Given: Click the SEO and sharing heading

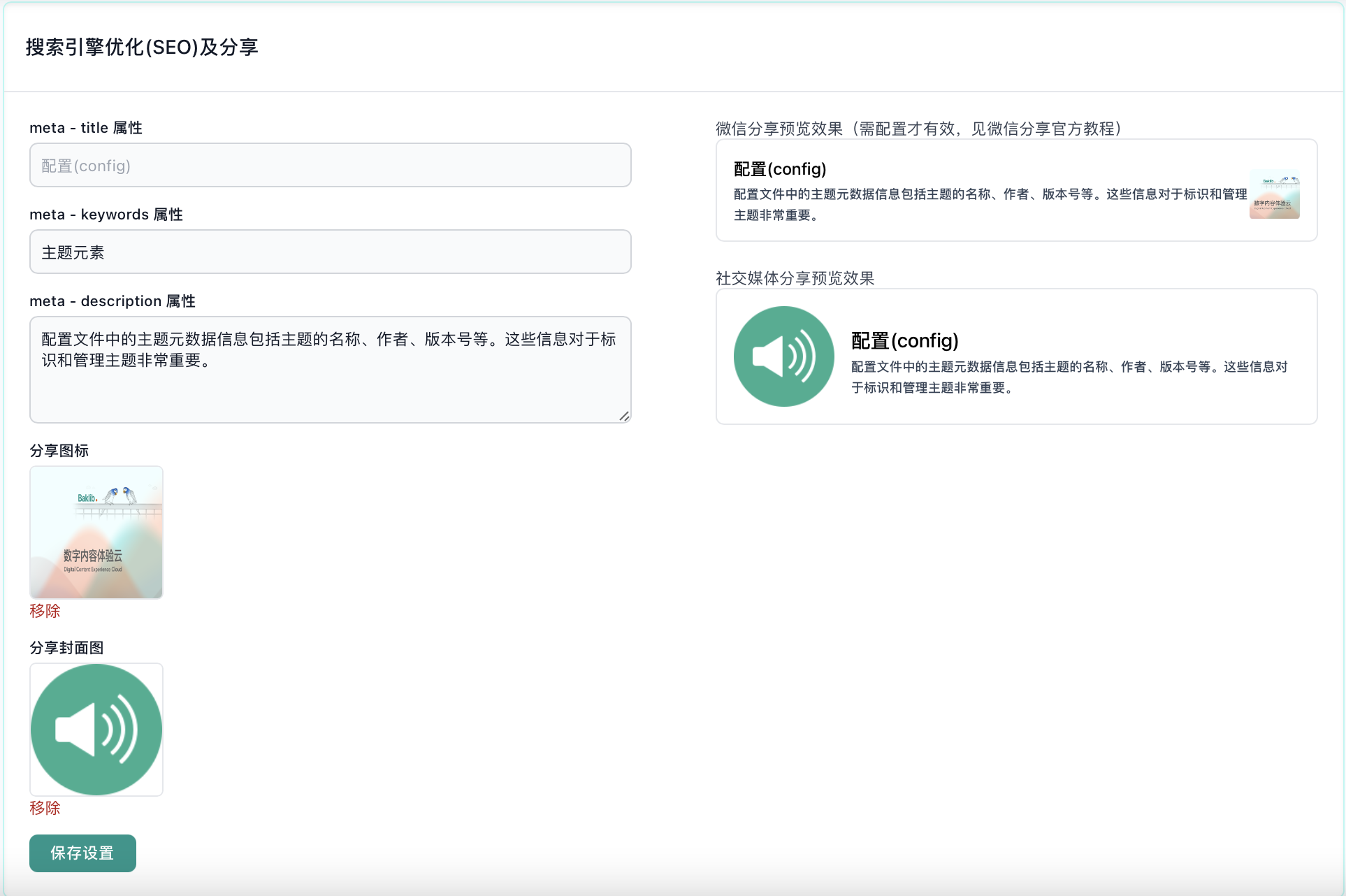Looking at the screenshot, I should coord(142,48).
